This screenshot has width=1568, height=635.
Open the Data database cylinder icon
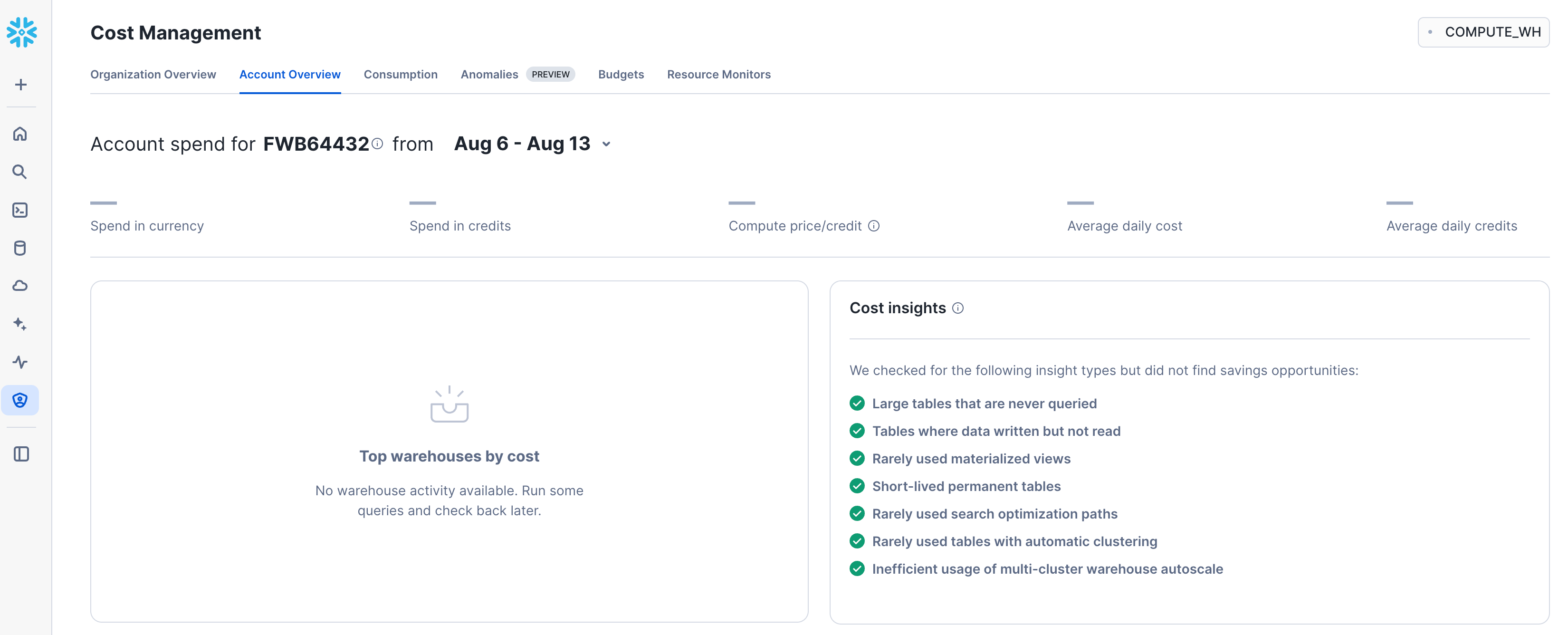click(x=20, y=248)
